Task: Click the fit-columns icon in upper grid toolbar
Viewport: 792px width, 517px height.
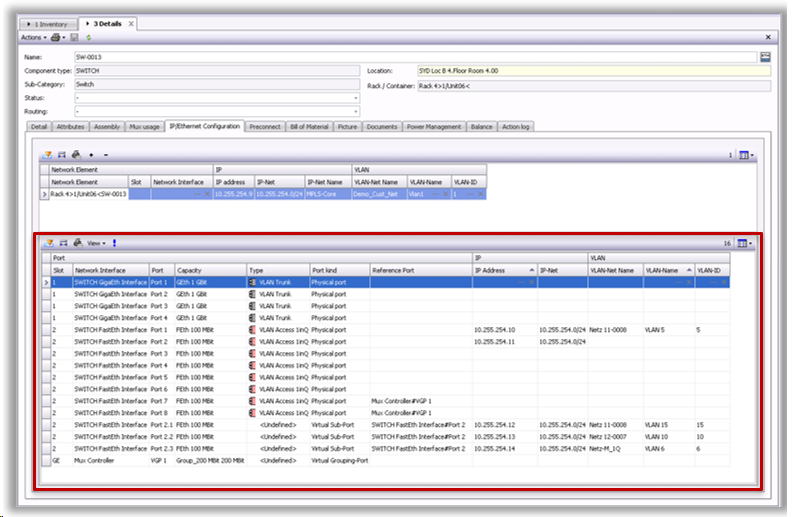Action: tap(62, 155)
